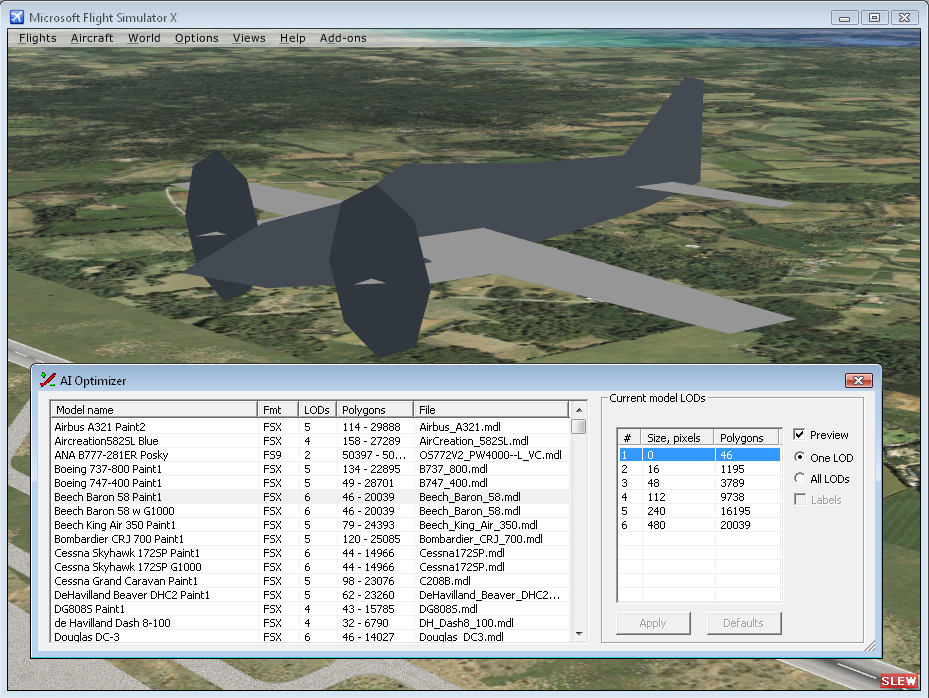Screen dimensions: 929x698
Task: Click the Defaults button
Action: point(744,623)
